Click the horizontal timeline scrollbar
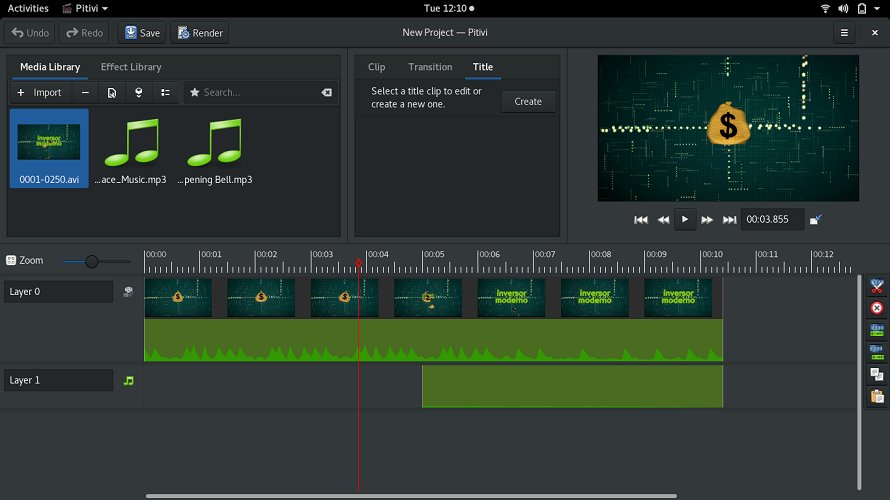Viewport: 890px width, 500px height. click(412, 496)
